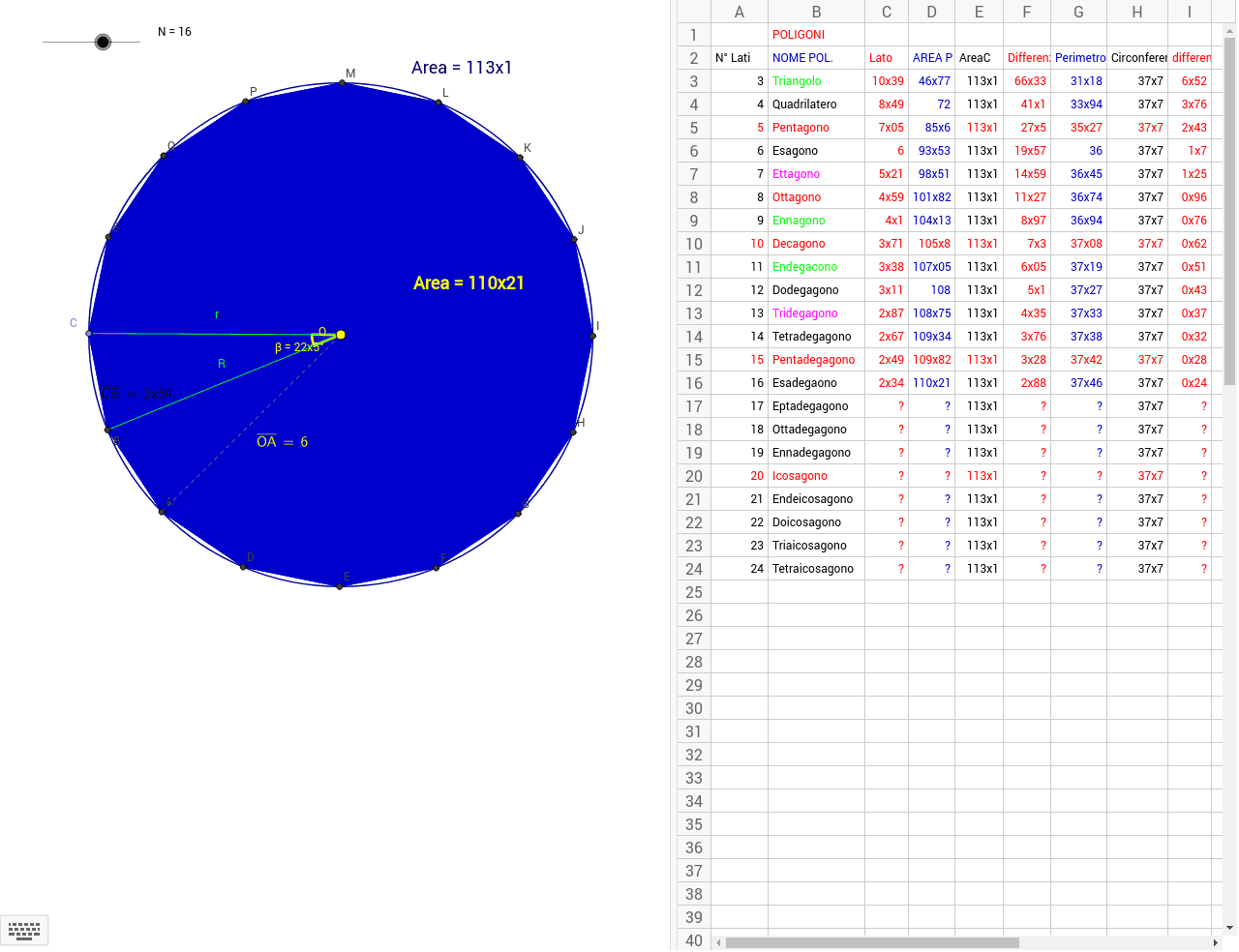The image size is (1239, 952).
Task: Click the Dodegagono cell
Action: 817,290
